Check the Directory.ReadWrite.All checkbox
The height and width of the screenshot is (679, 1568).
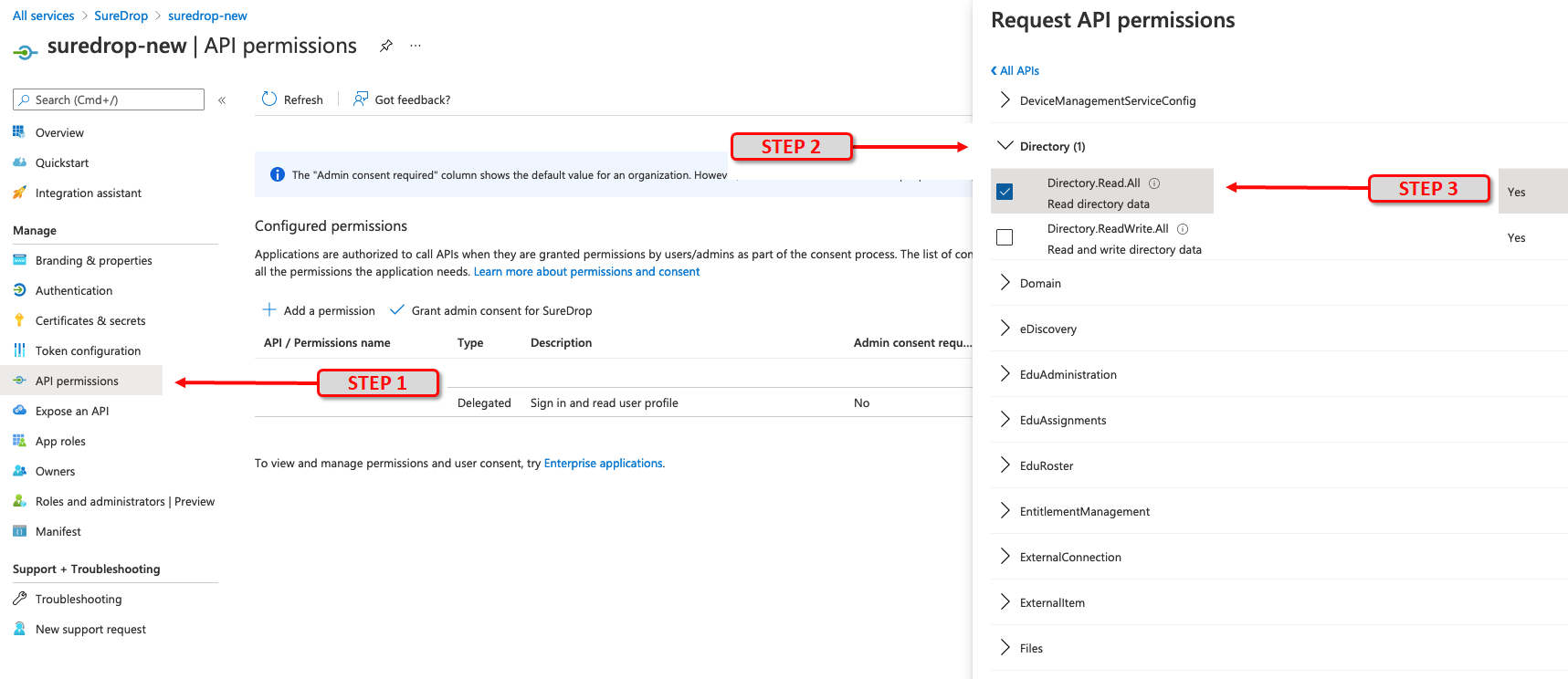pos(1005,237)
